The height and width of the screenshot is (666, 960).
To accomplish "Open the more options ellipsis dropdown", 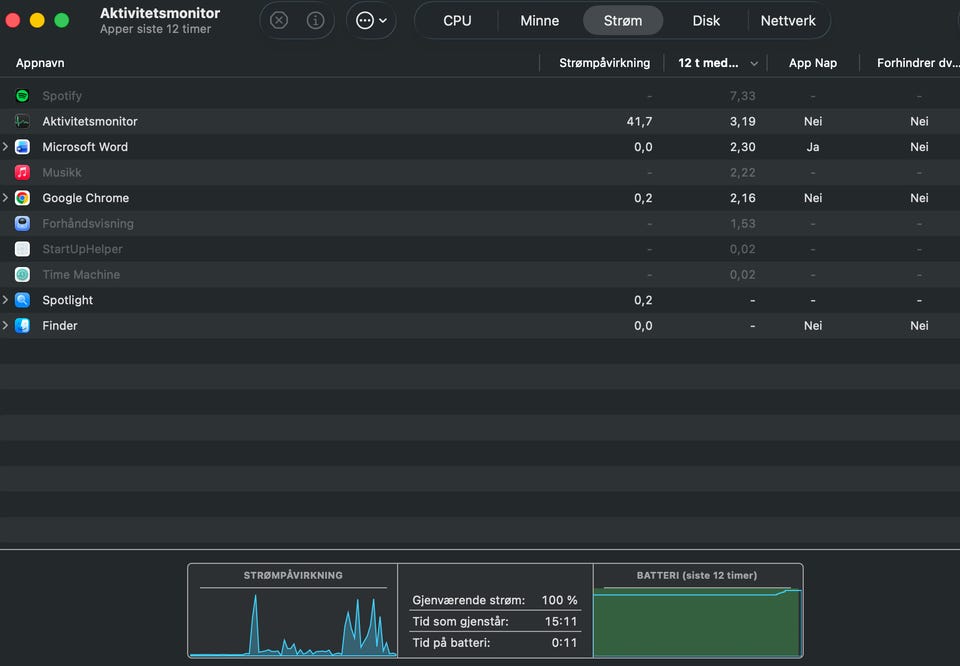I will 371,20.
